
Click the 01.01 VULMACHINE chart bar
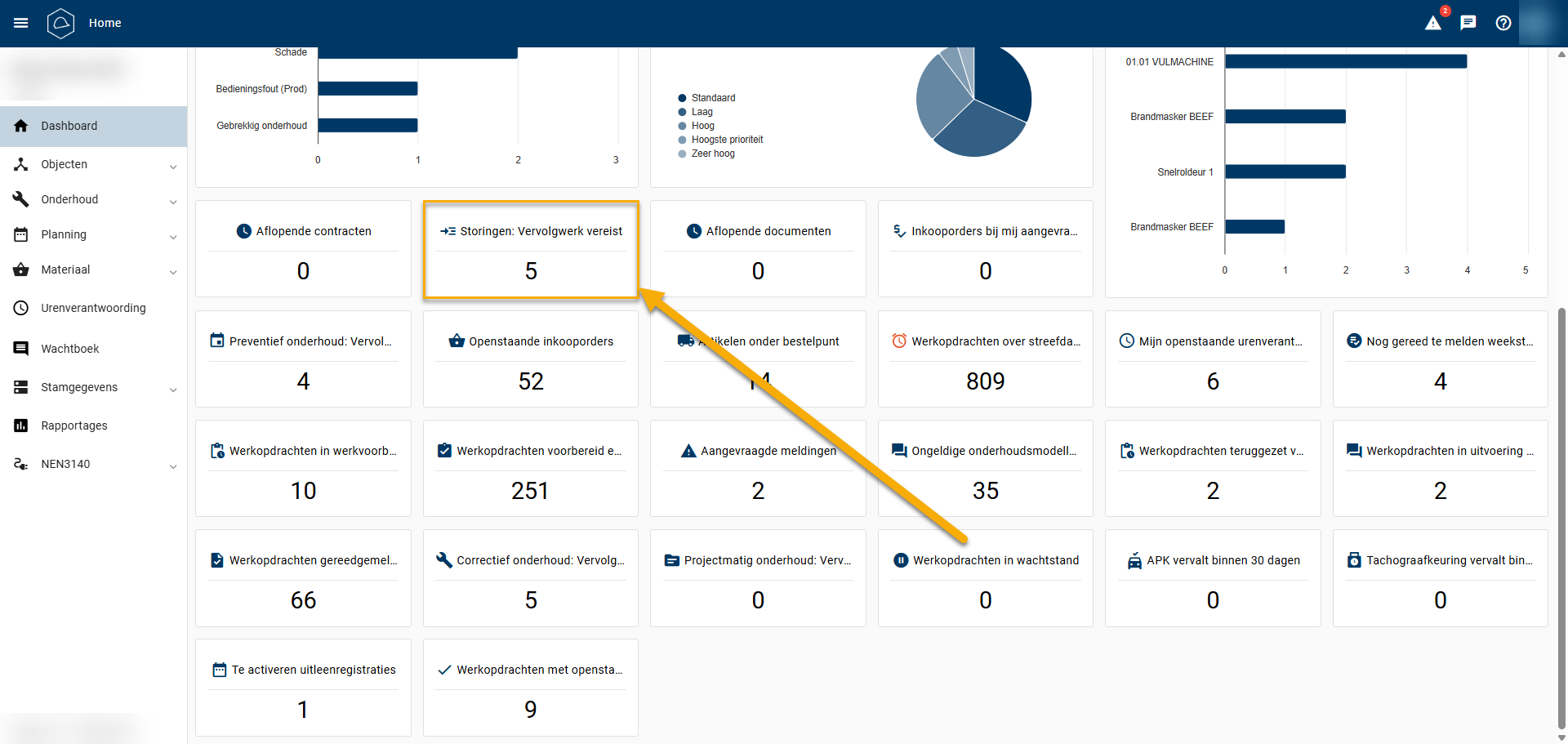1345,61
